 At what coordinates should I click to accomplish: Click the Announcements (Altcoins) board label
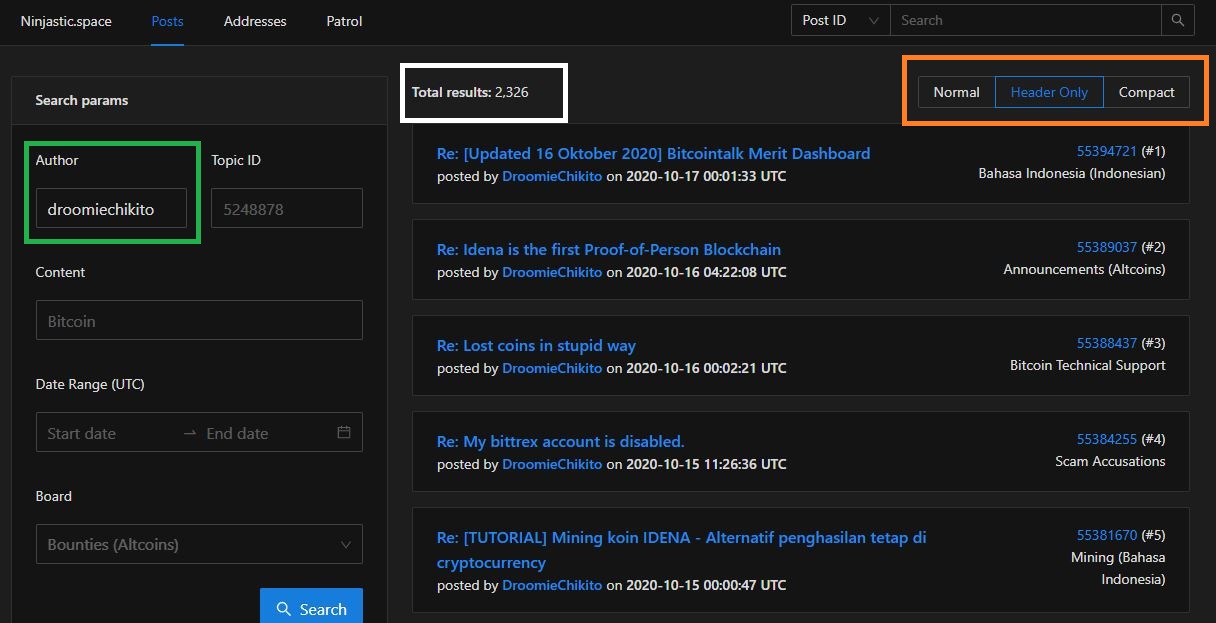1084,269
